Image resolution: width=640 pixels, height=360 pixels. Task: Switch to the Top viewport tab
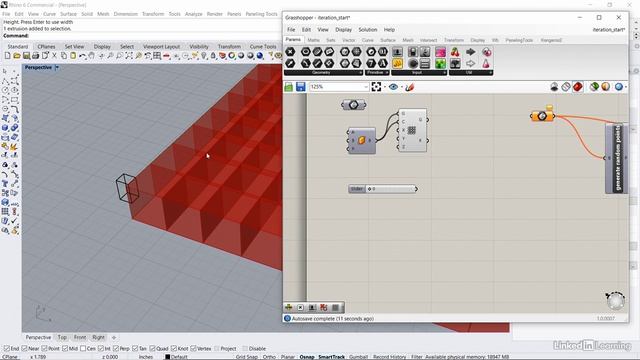click(62, 338)
